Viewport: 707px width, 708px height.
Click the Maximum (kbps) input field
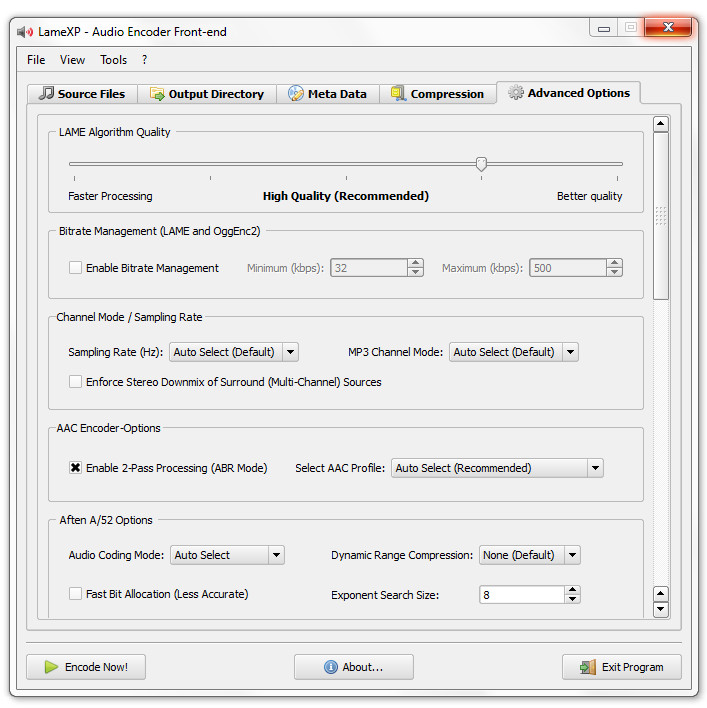(x=568, y=268)
